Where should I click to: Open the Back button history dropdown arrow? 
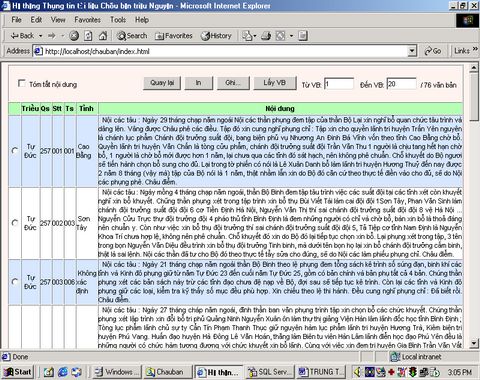[40, 36]
